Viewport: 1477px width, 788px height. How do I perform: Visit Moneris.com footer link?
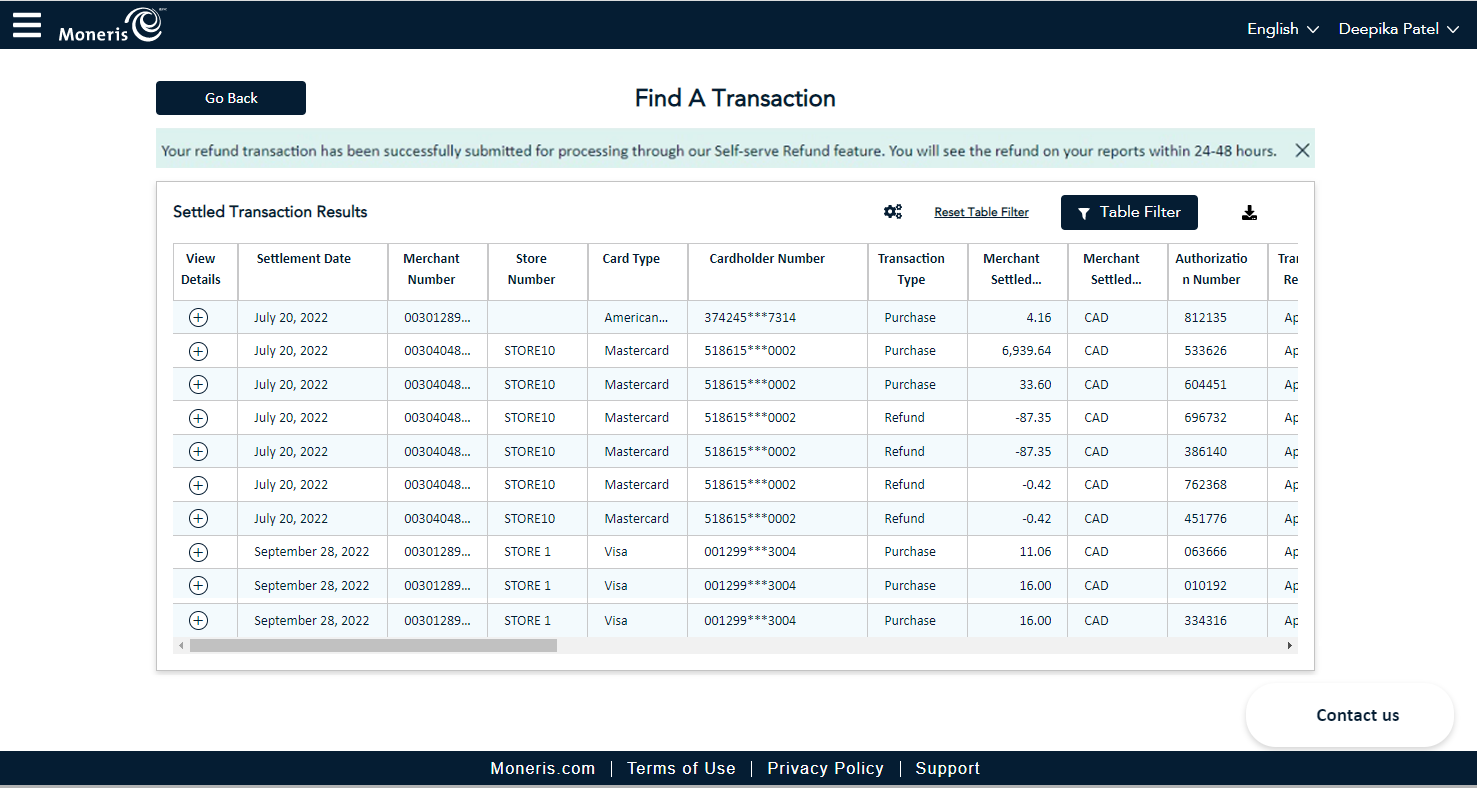click(543, 768)
